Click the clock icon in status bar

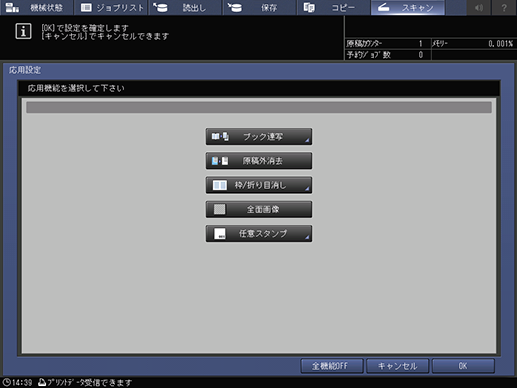(x=6, y=382)
